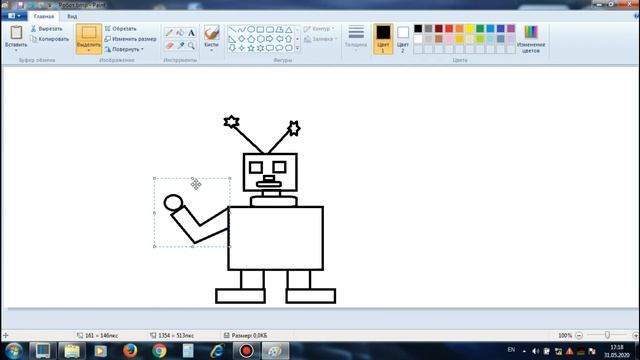Expand the shapes gallery more arrow
Image resolution: width=640 pixels, height=360 pixels.
click(297, 48)
